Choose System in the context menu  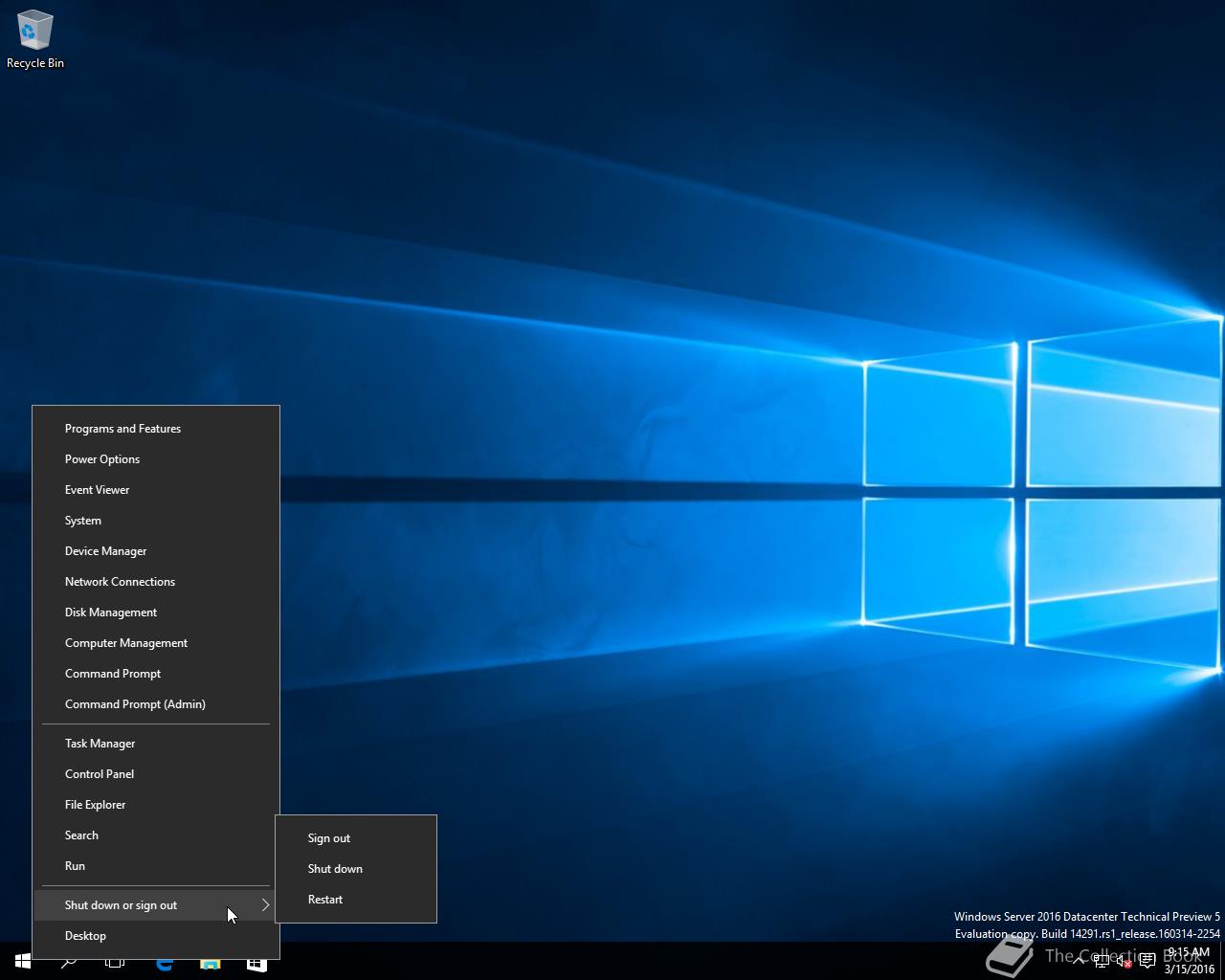pos(156,521)
